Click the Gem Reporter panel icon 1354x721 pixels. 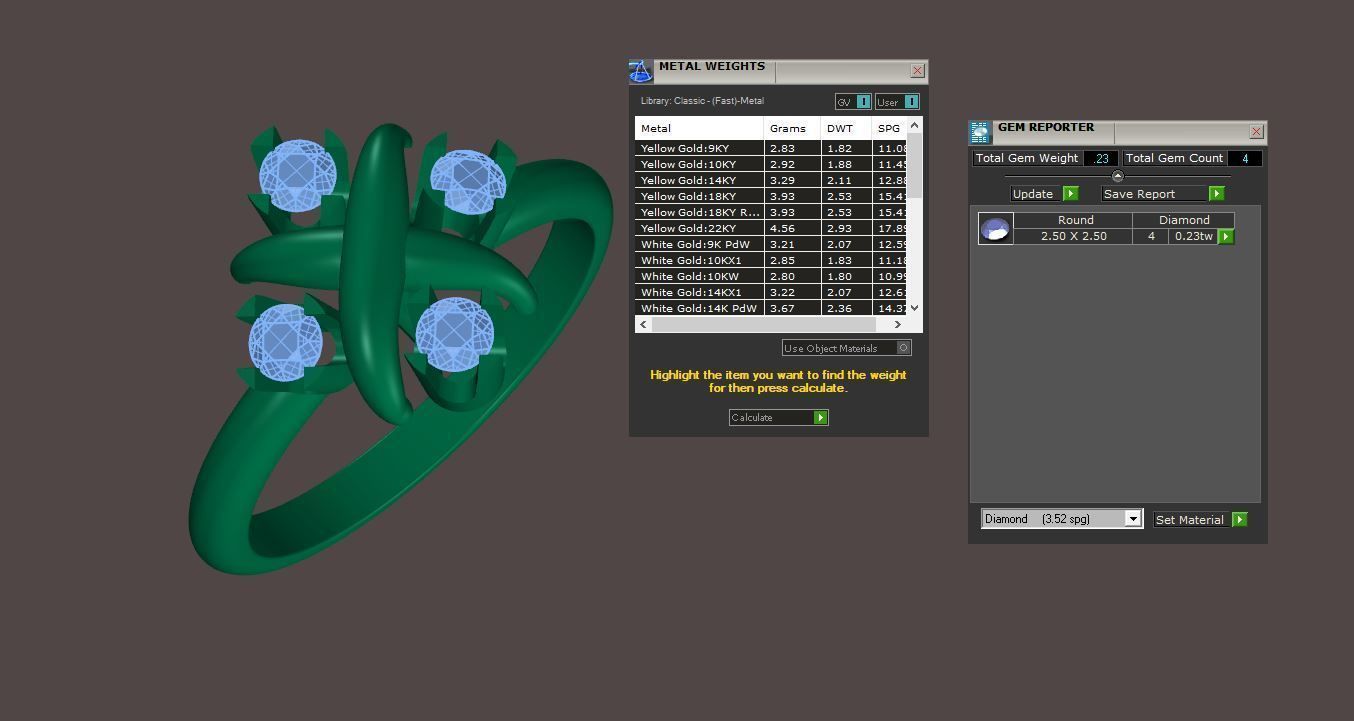pos(980,132)
